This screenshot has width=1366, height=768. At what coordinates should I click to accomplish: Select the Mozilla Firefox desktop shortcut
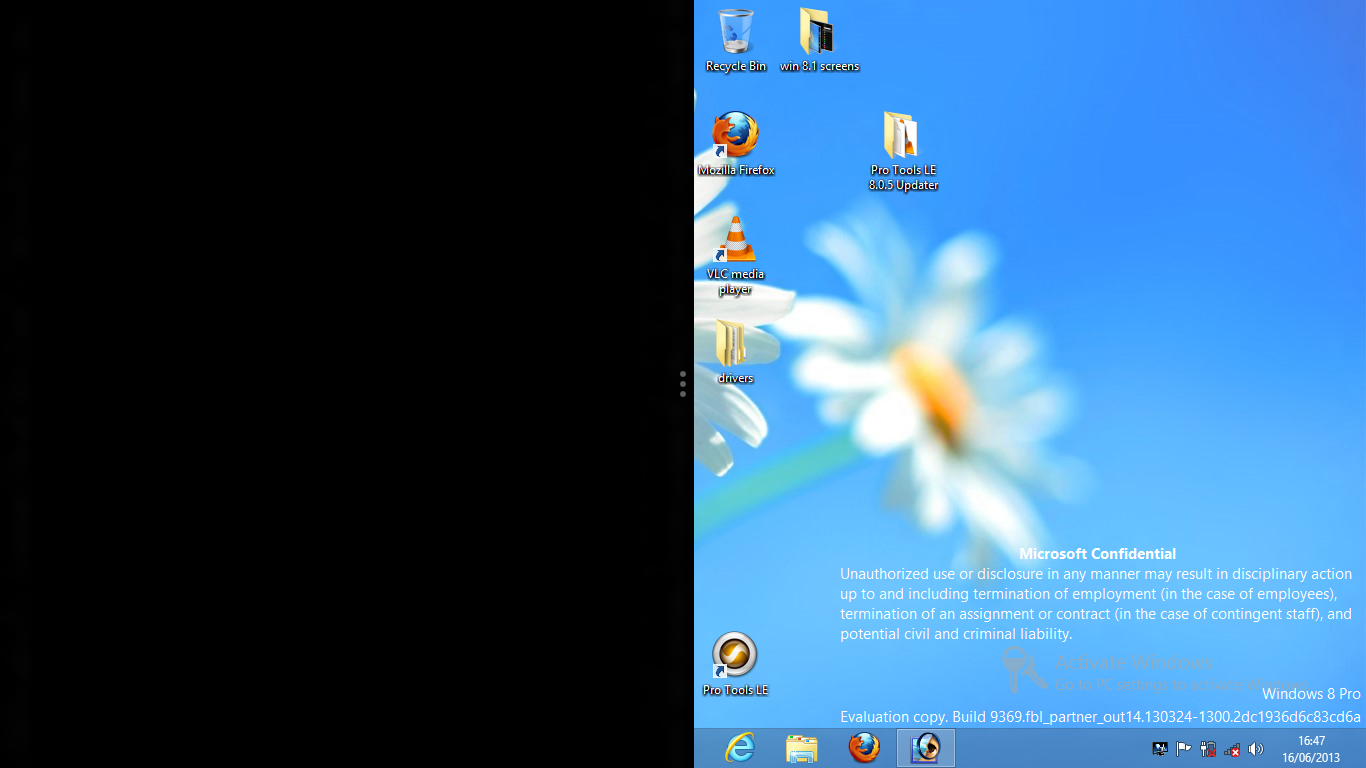(x=736, y=144)
